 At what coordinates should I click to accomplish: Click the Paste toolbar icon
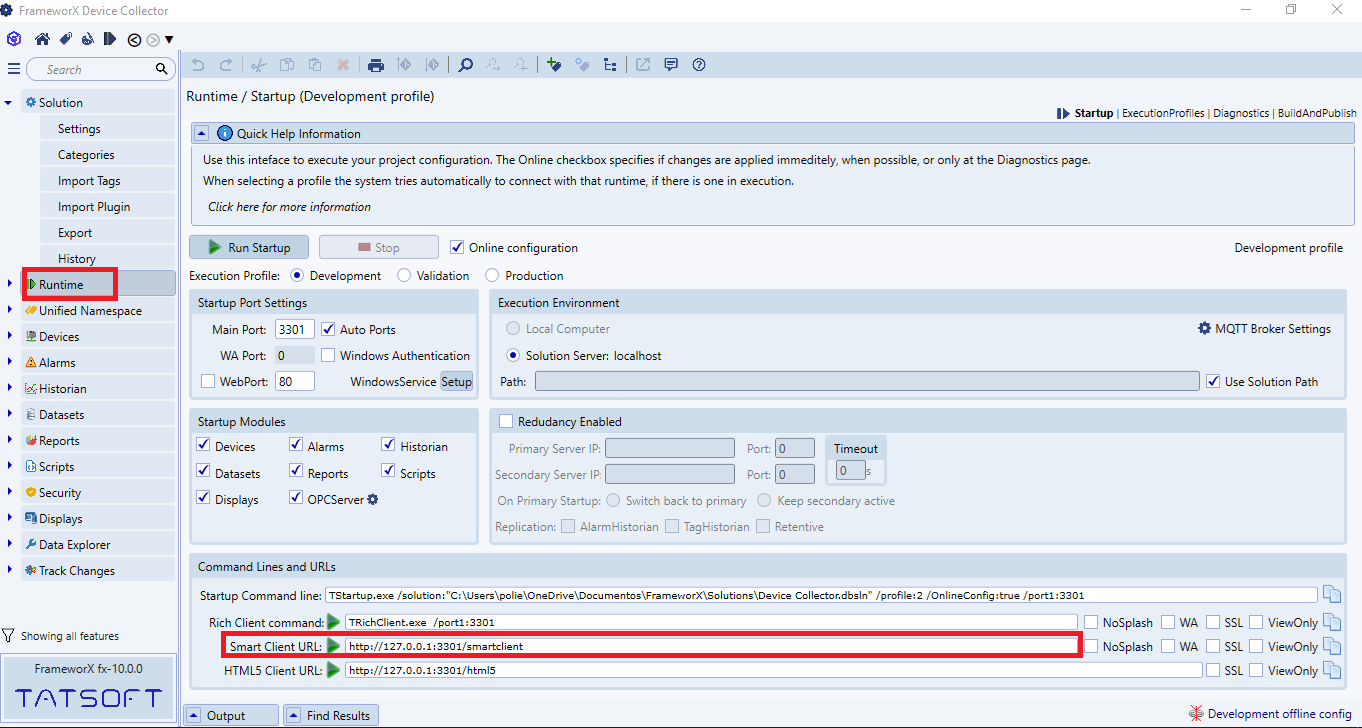pyautogui.click(x=315, y=65)
